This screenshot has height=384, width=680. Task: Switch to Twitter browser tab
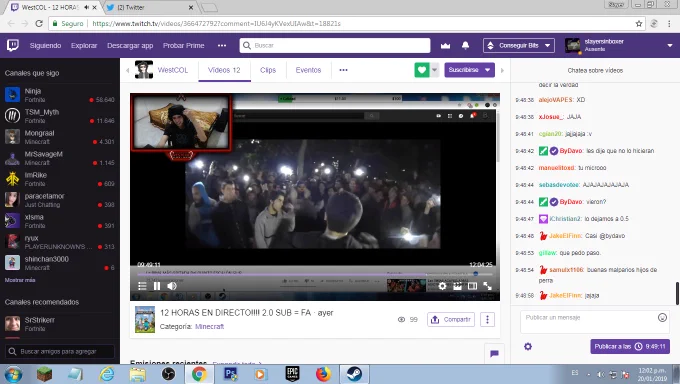tap(150, 7)
